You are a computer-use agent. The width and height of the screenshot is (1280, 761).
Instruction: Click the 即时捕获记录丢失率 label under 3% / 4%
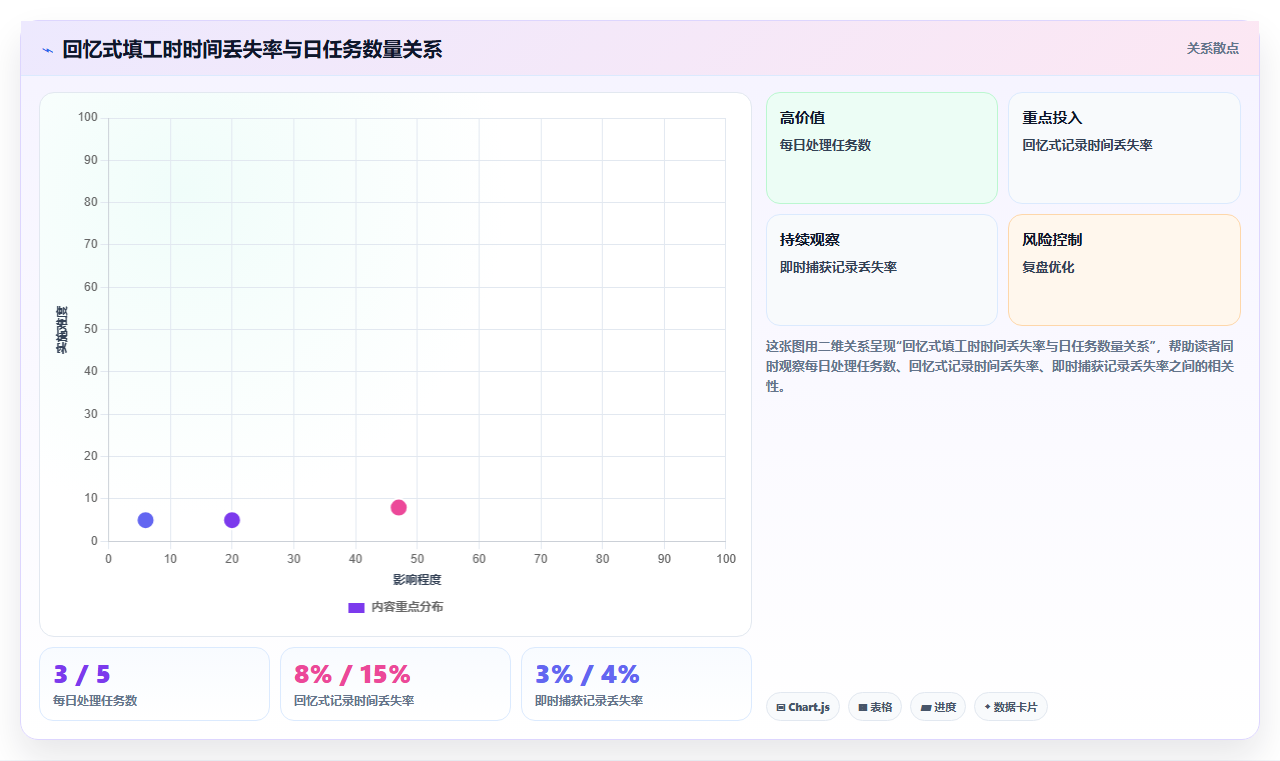coord(589,701)
